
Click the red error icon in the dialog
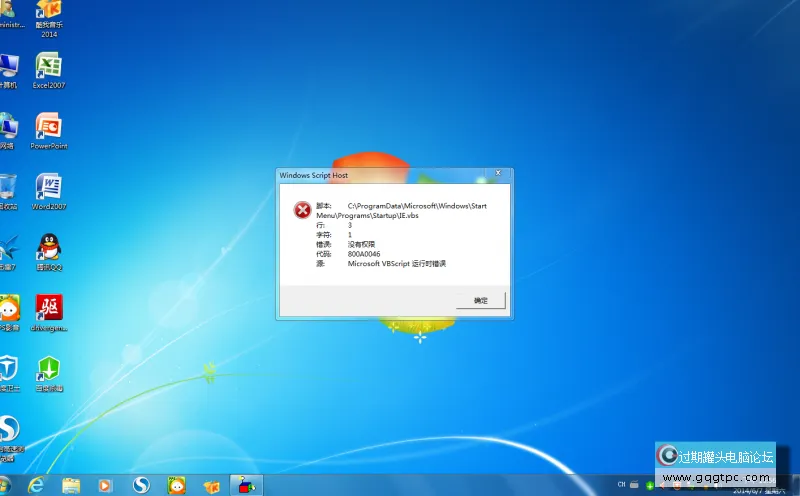[x=302, y=209]
